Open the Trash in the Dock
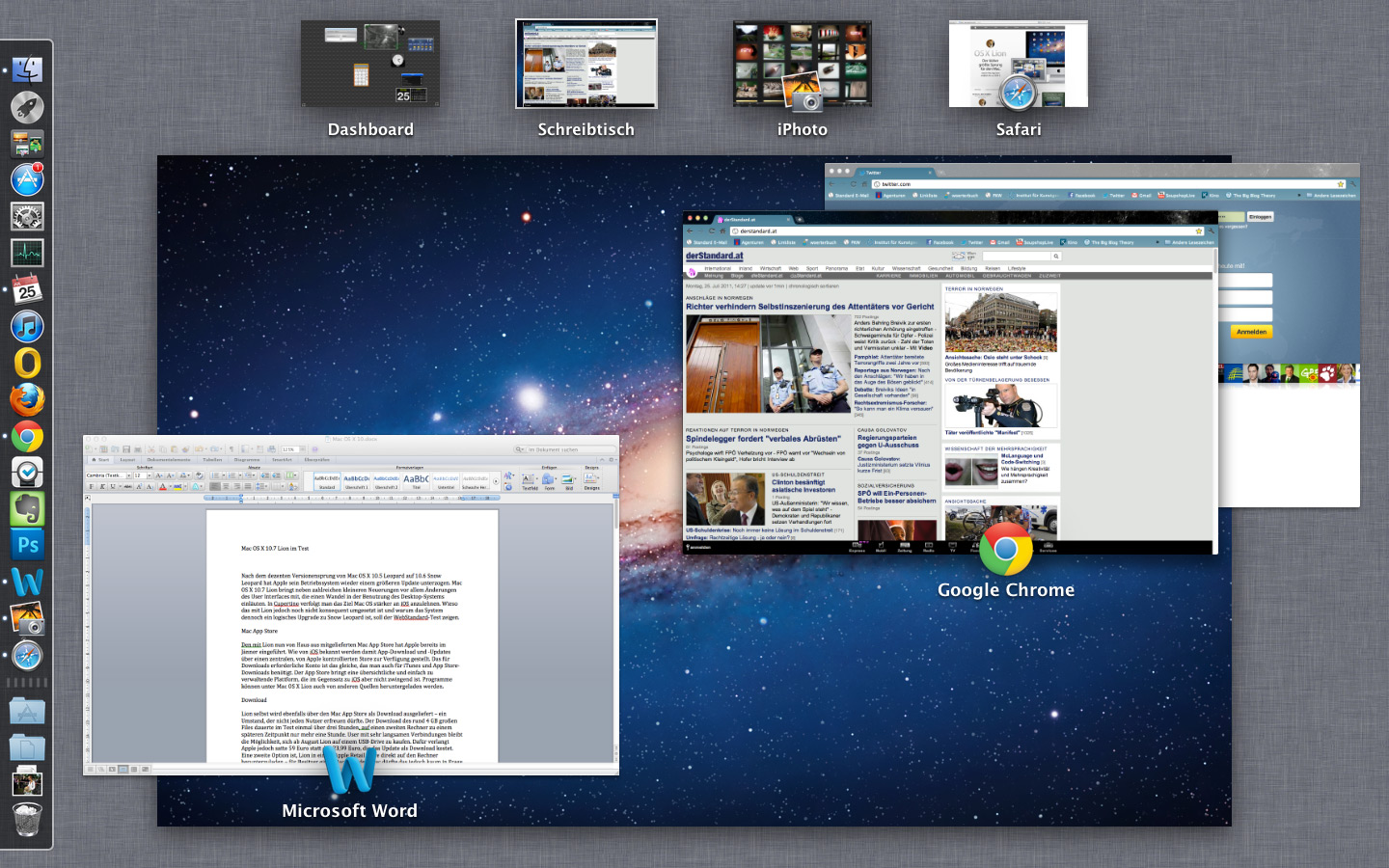The image size is (1389, 868). (27, 820)
